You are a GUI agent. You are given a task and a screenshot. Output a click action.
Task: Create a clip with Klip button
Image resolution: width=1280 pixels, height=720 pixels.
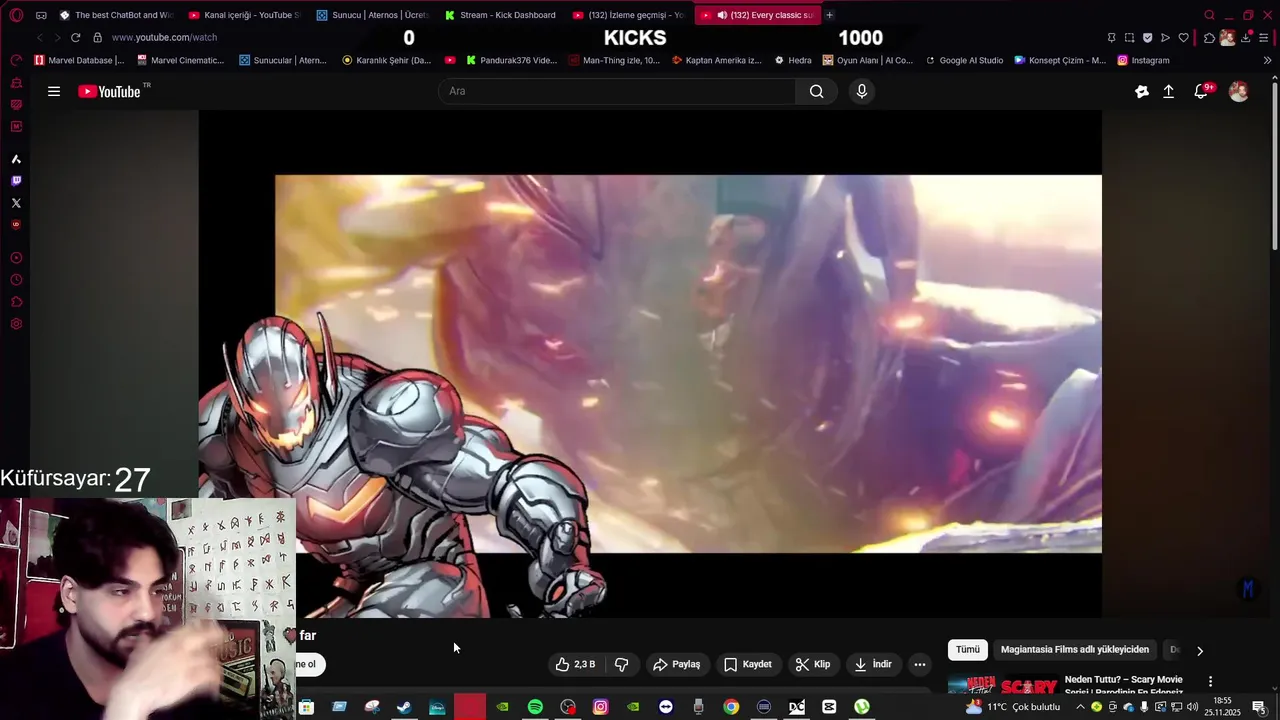point(813,664)
